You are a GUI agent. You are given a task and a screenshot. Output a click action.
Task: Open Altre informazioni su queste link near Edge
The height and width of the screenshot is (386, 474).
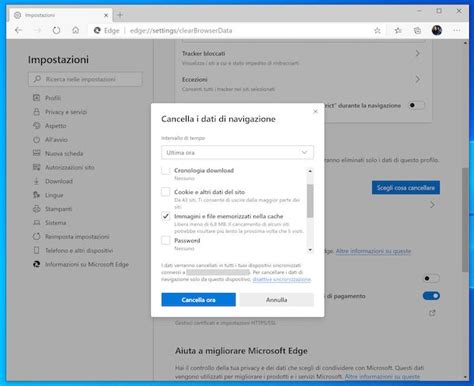tap(373, 251)
